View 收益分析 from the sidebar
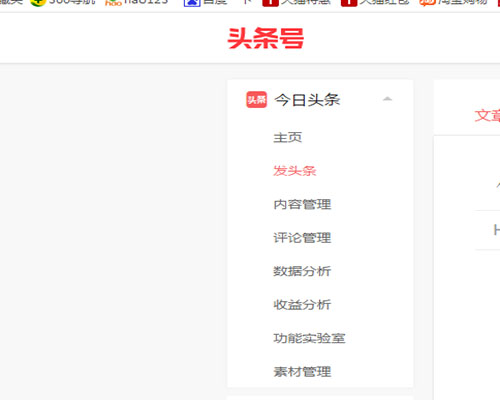The width and height of the screenshot is (500, 400). (x=302, y=304)
